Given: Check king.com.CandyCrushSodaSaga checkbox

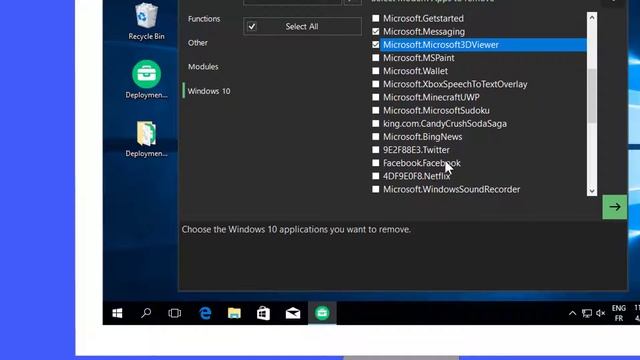Looking at the screenshot, I should 376,124.
